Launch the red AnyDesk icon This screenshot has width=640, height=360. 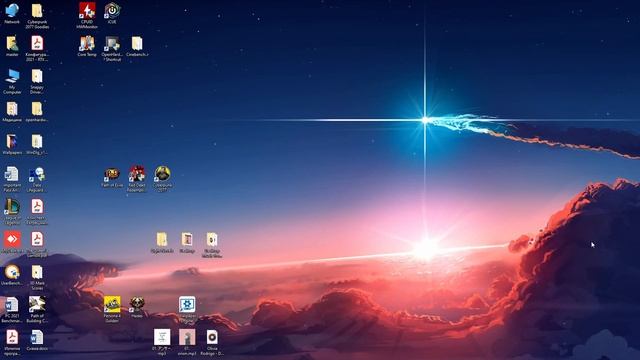pos(12,242)
